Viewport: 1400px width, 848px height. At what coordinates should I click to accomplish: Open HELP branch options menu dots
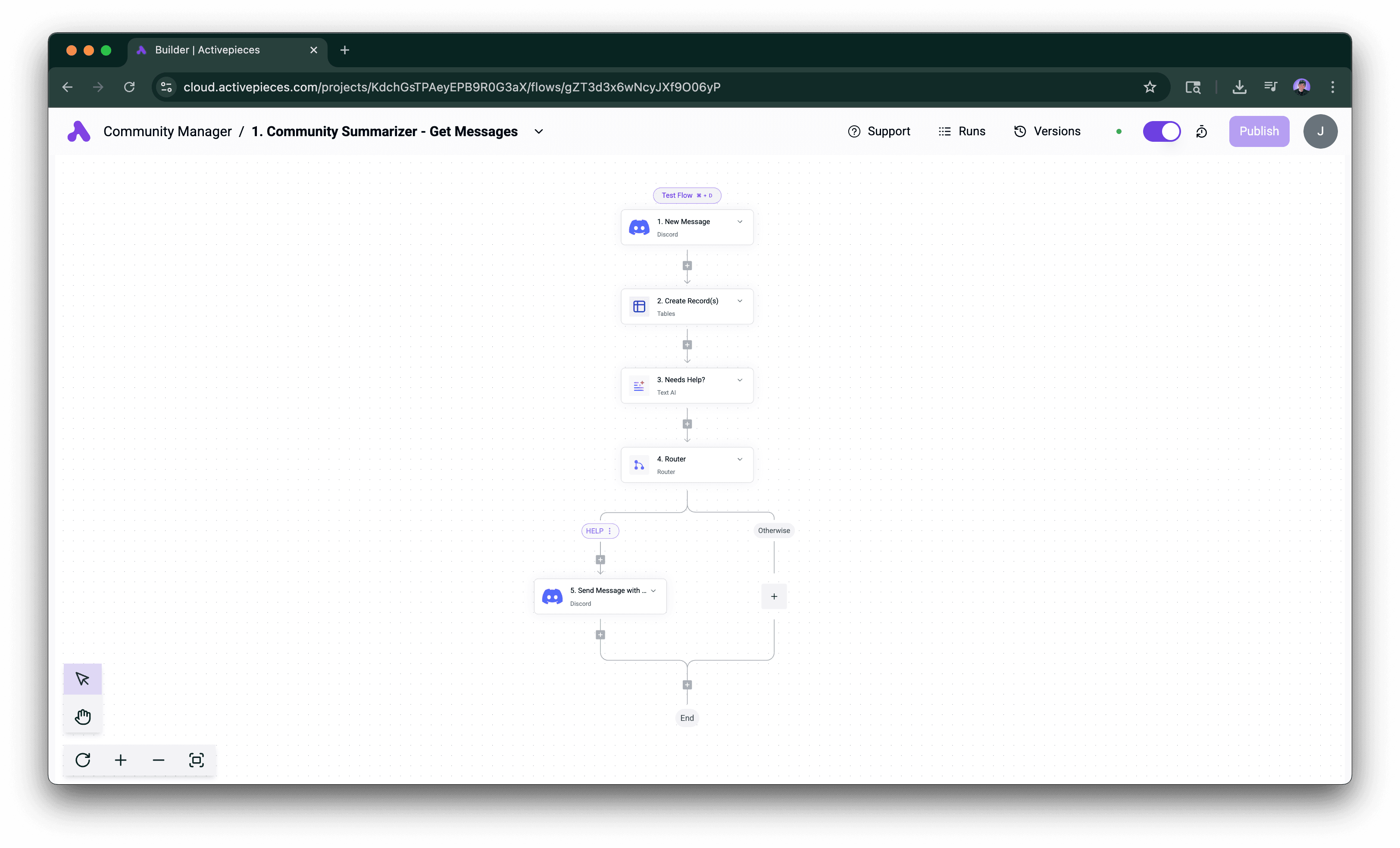coord(609,531)
